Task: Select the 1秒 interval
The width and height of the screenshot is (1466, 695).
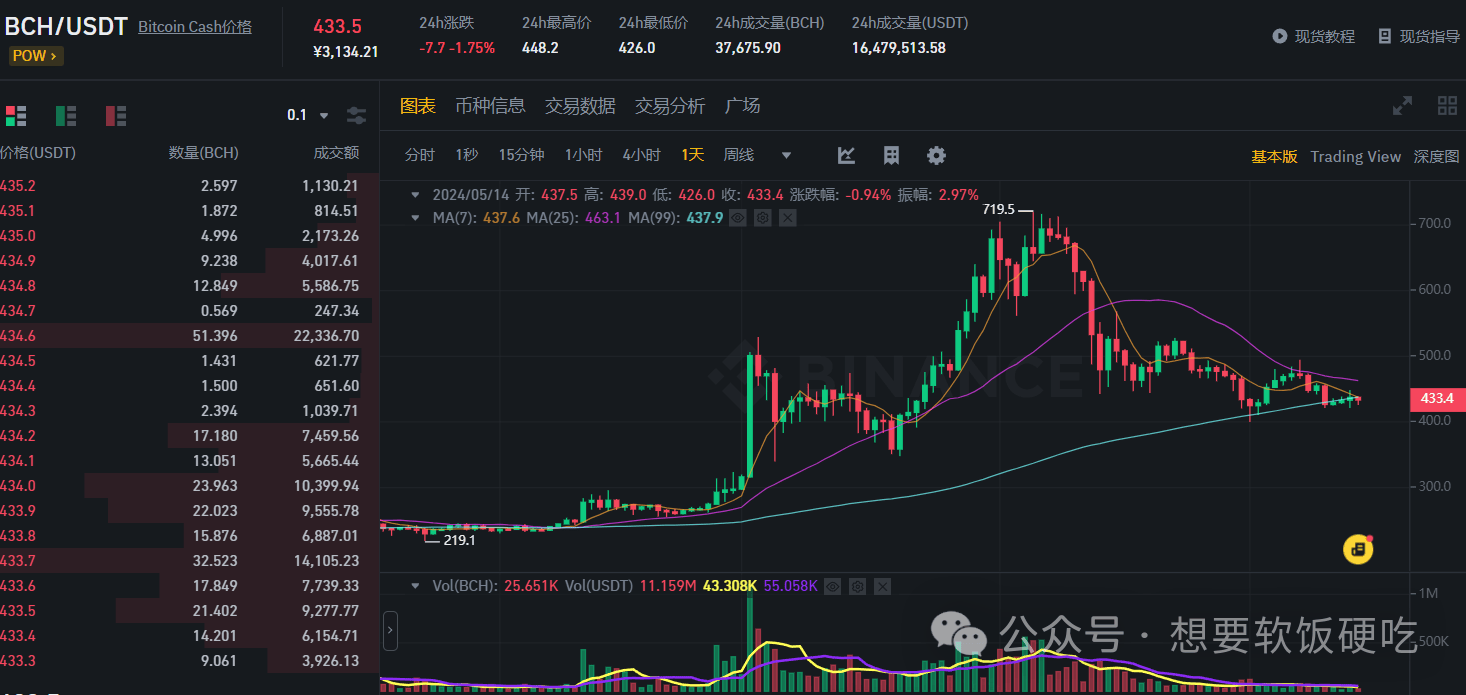Action: (467, 155)
